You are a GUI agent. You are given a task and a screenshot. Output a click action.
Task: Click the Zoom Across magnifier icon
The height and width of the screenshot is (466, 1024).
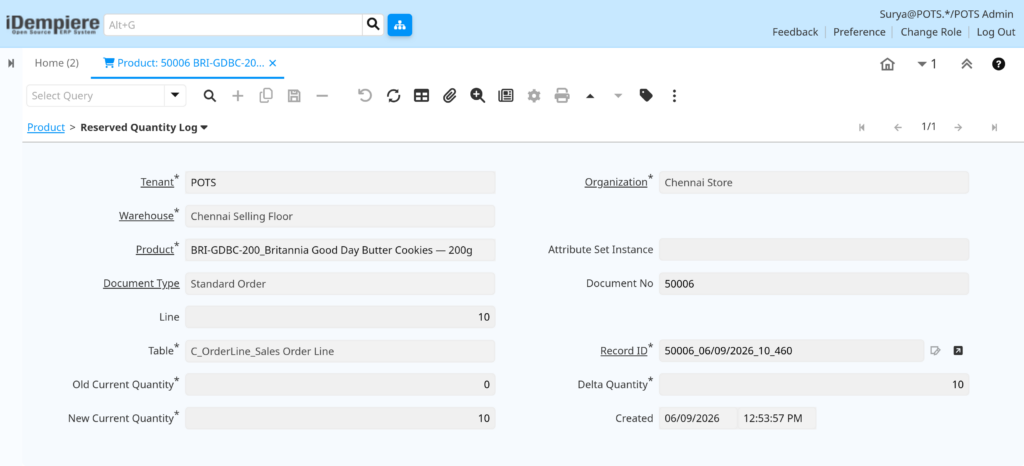[x=477, y=96]
